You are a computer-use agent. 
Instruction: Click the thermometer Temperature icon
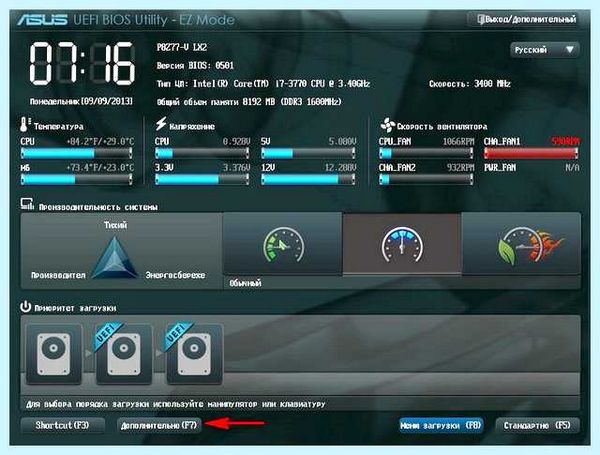pos(24,124)
